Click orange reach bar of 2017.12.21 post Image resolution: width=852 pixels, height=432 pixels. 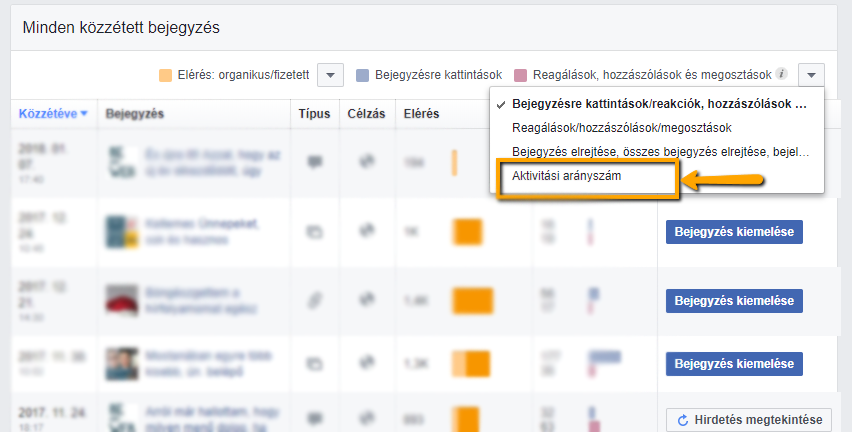tap(473, 301)
